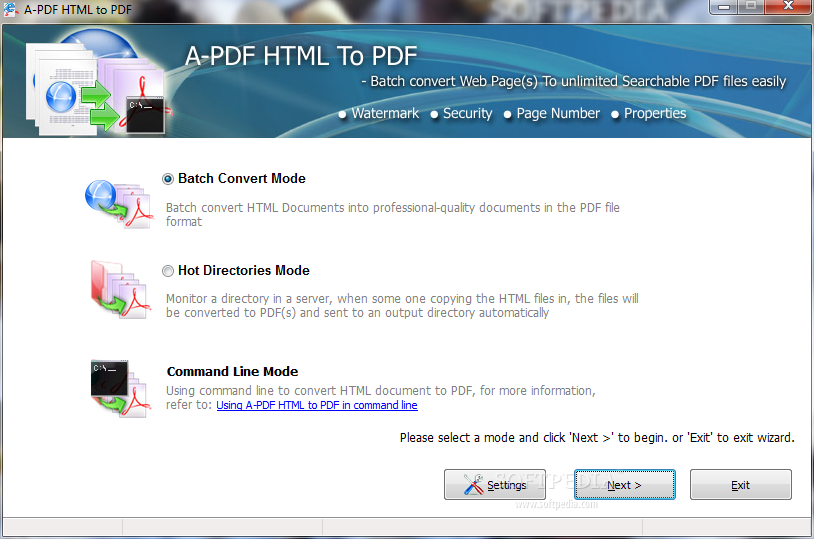Click the 'Batch convert HTML Documents' description
Screen dimensions: 814x539
[x=393, y=214]
